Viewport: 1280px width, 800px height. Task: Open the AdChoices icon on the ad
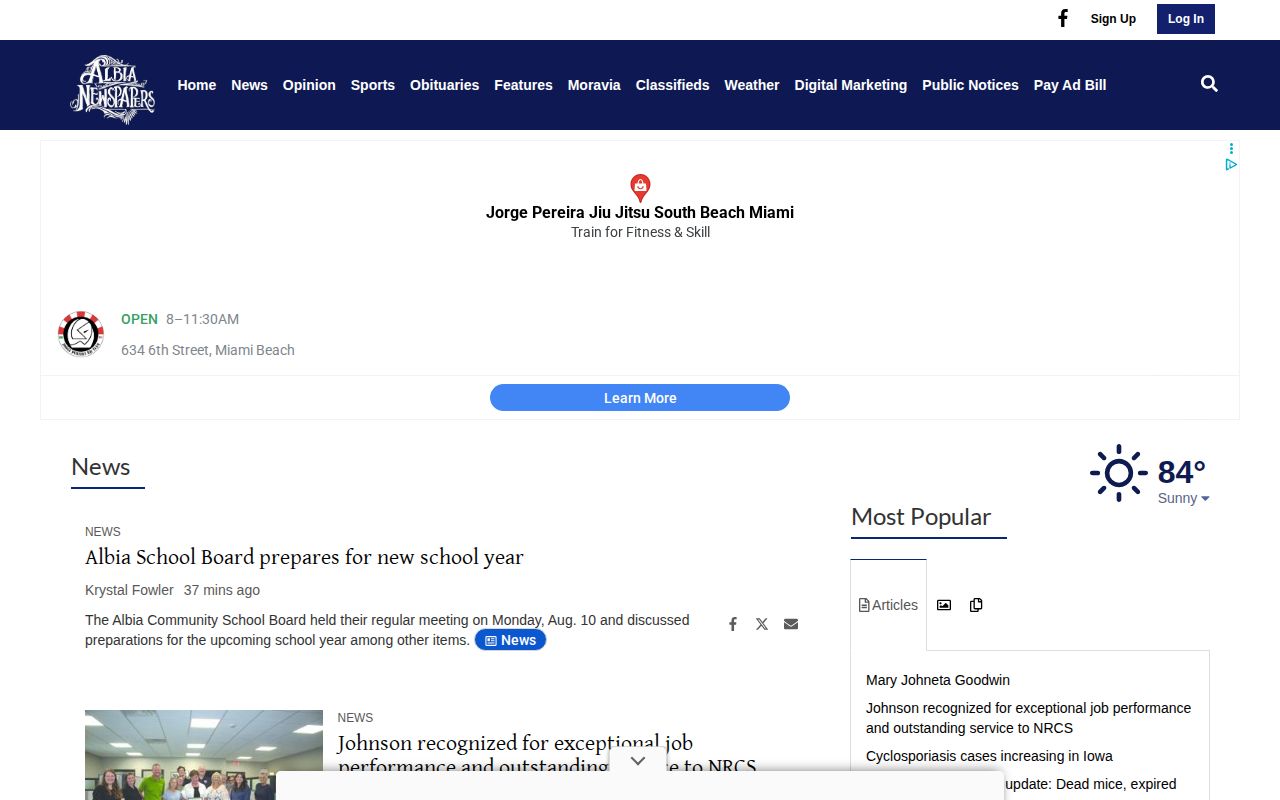[1231, 164]
